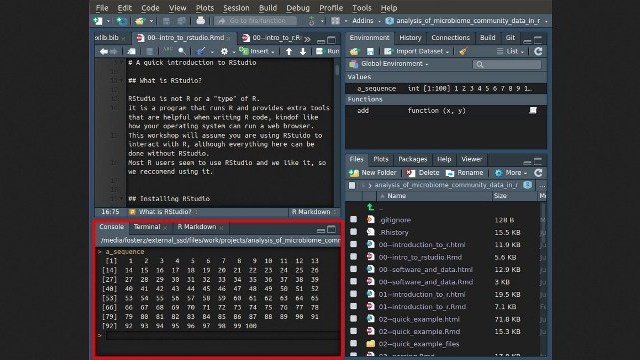Image resolution: width=640 pixels, height=360 pixels.
Task: Check the .gitignore file checkbox
Action: point(353,220)
